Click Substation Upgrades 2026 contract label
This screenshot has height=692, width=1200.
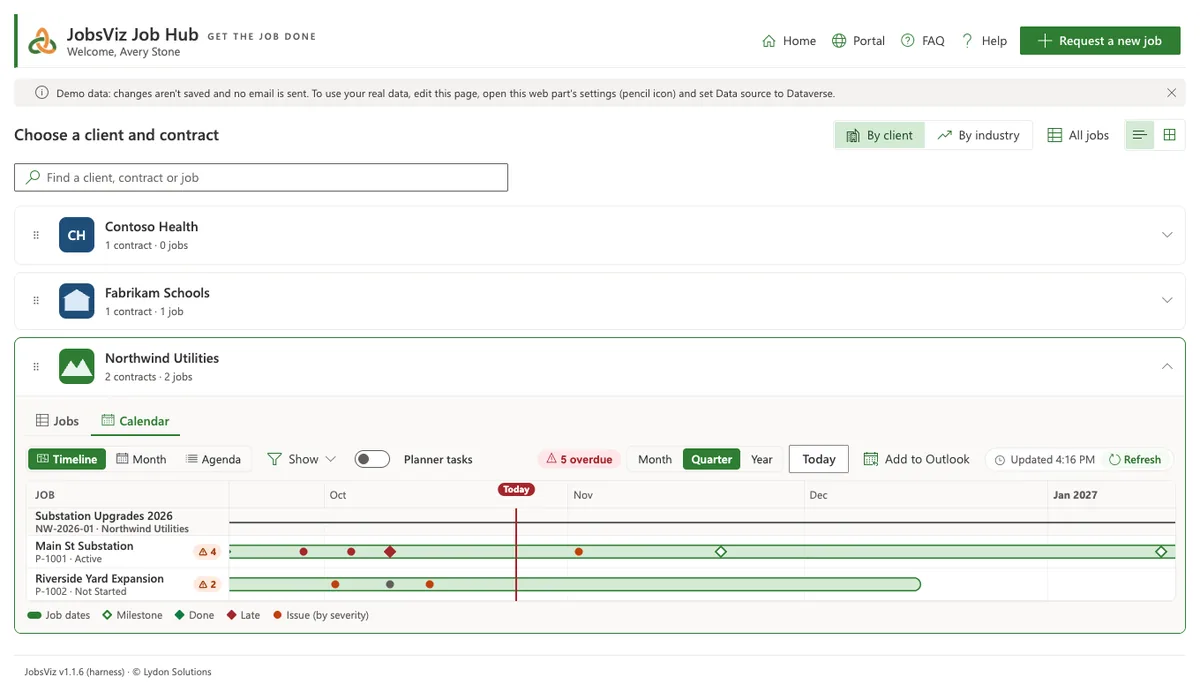112,522
